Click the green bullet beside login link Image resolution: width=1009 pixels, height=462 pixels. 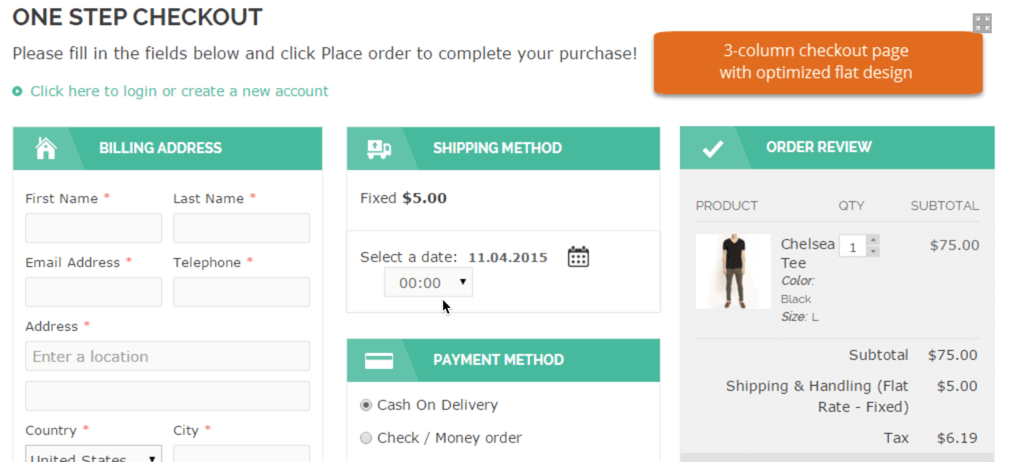[17, 92]
